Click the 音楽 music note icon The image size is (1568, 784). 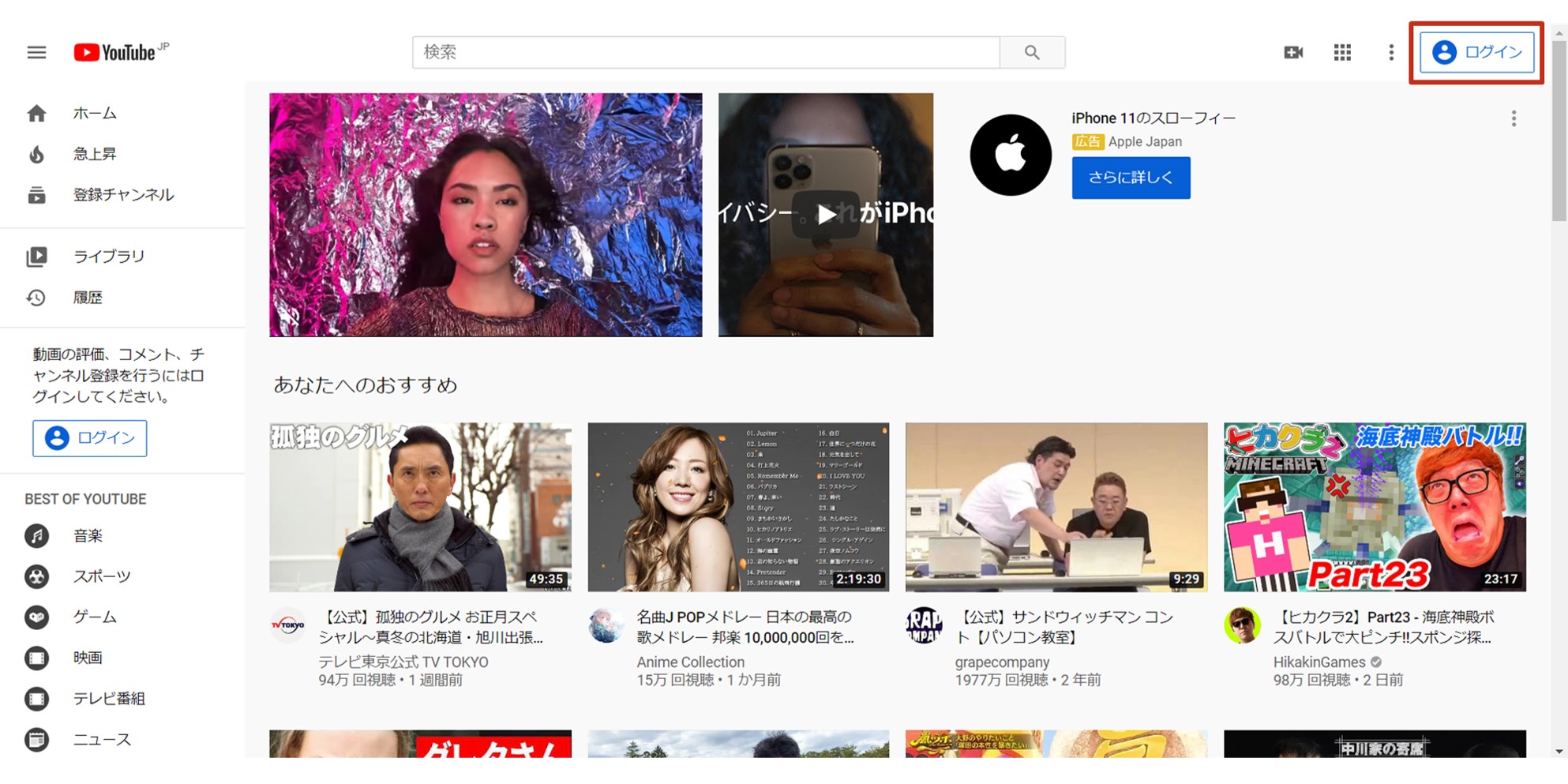(36, 536)
